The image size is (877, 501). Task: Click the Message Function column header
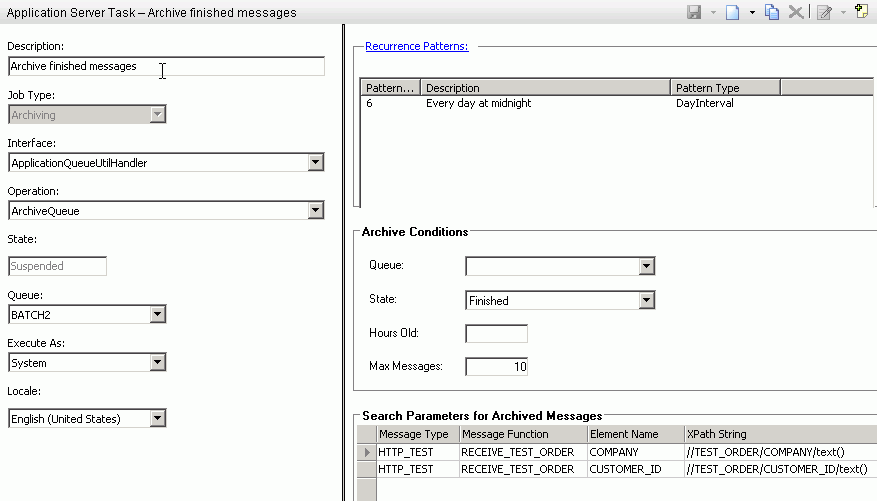[524, 434]
